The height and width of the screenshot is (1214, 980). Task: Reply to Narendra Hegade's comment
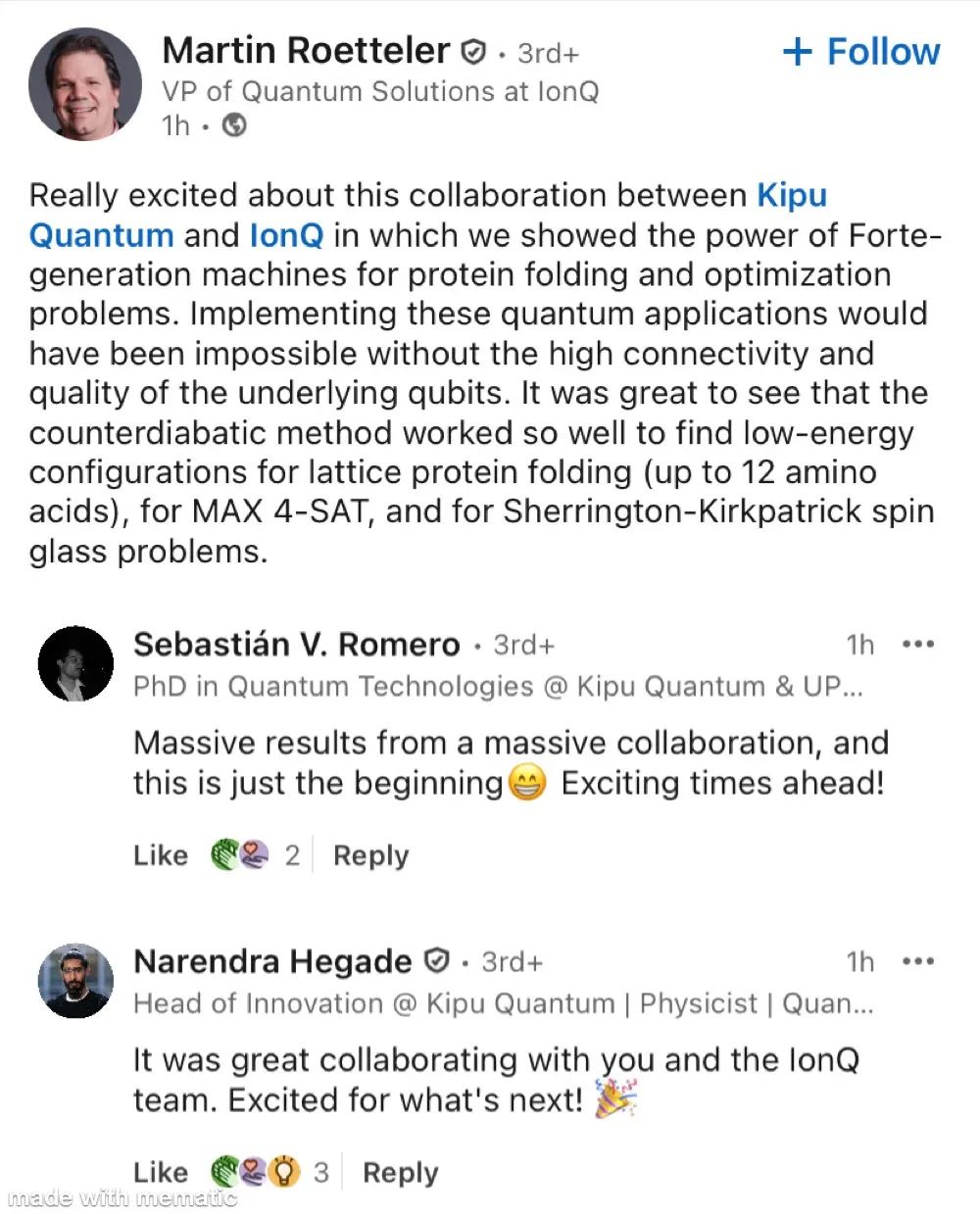click(400, 1173)
